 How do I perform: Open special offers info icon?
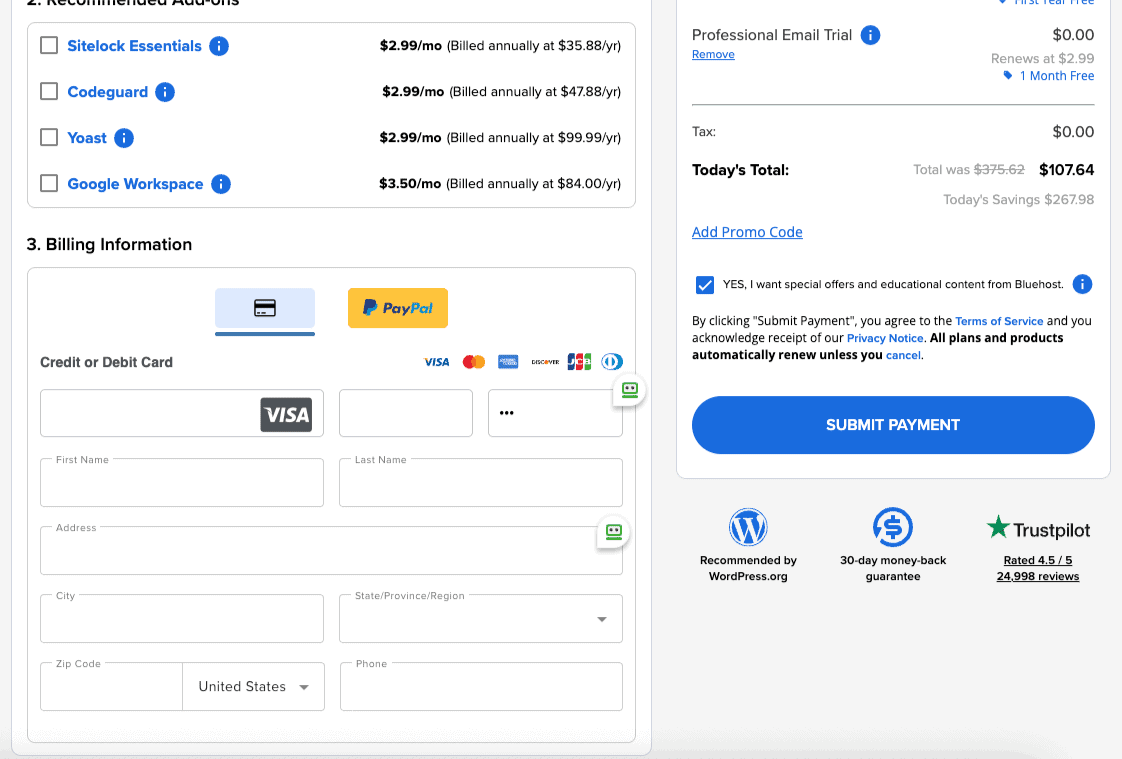pyautogui.click(x=1082, y=284)
